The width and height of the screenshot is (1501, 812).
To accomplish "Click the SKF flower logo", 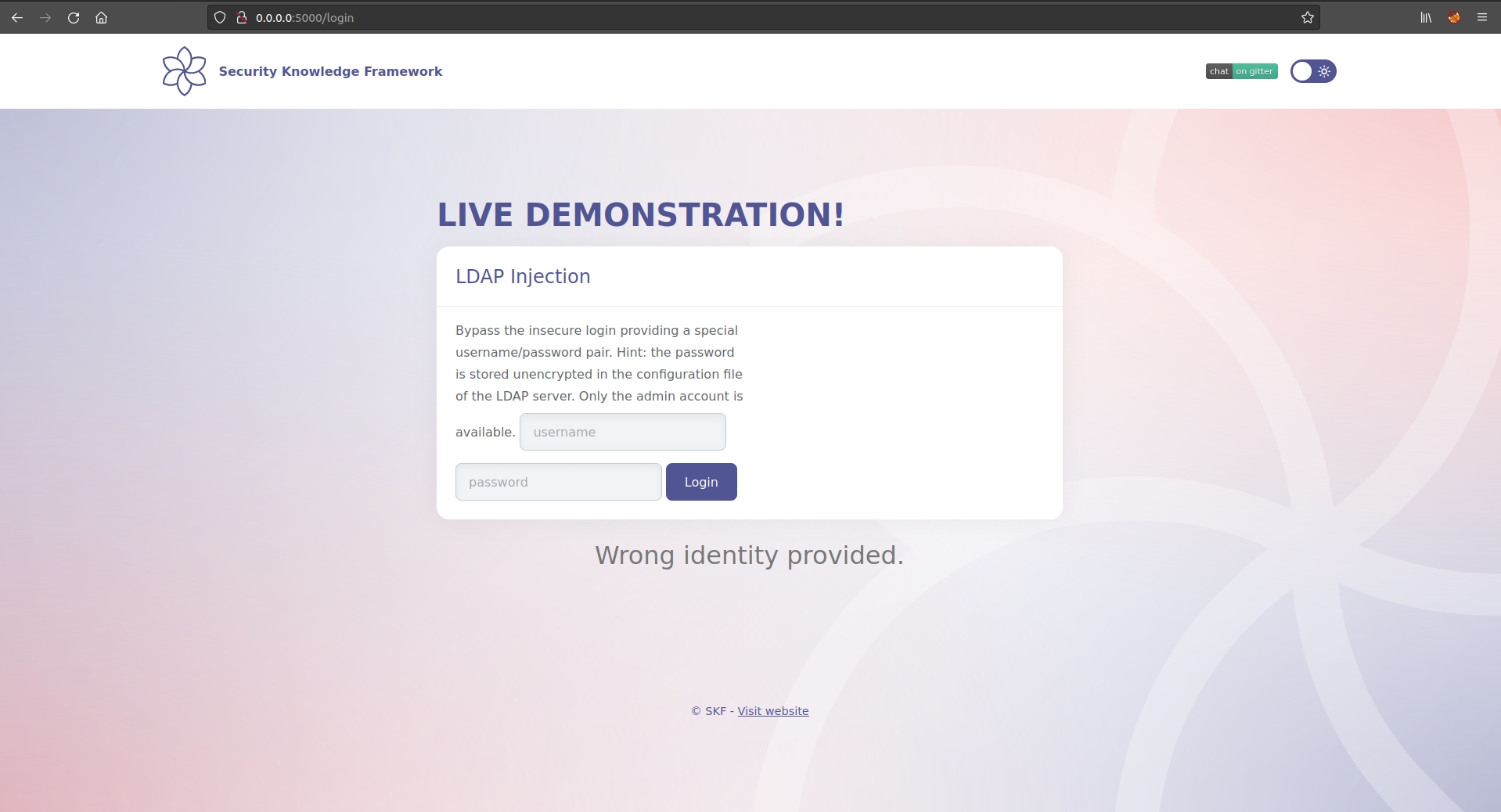I will 184,71.
